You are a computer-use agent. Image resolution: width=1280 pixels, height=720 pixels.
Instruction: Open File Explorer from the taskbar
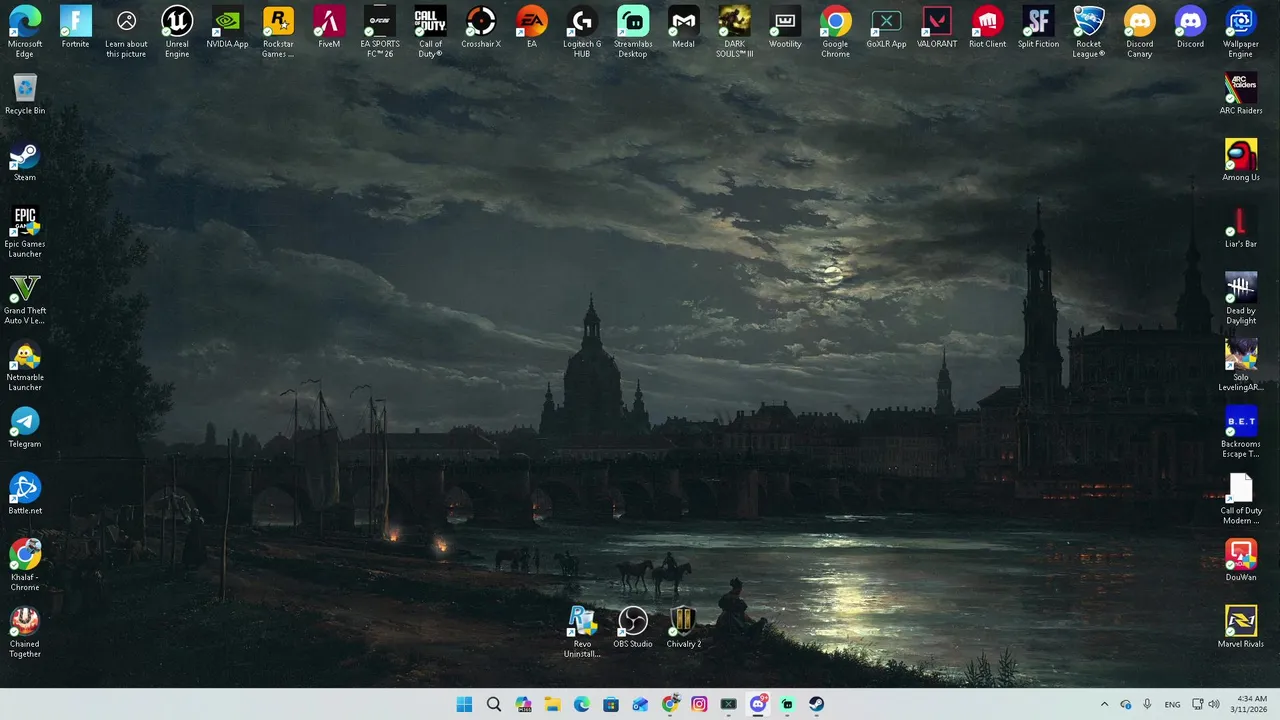click(552, 704)
